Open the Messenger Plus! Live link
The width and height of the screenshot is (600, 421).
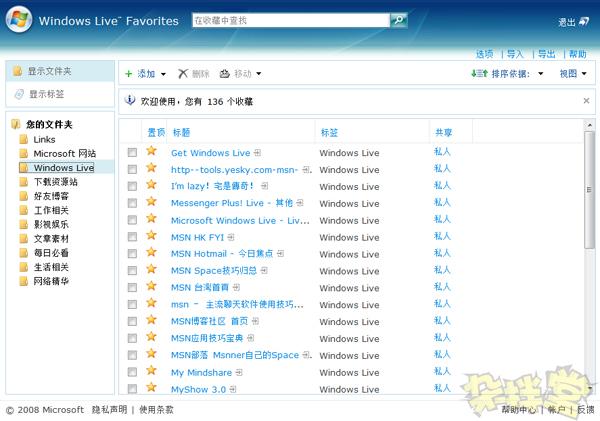click(232, 203)
